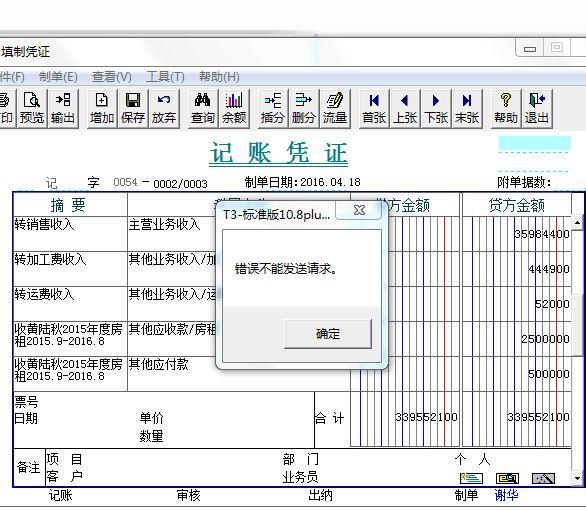The image size is (586, 510).
Task: Click the 贷方金额 column header
Action: pos(516,205)
